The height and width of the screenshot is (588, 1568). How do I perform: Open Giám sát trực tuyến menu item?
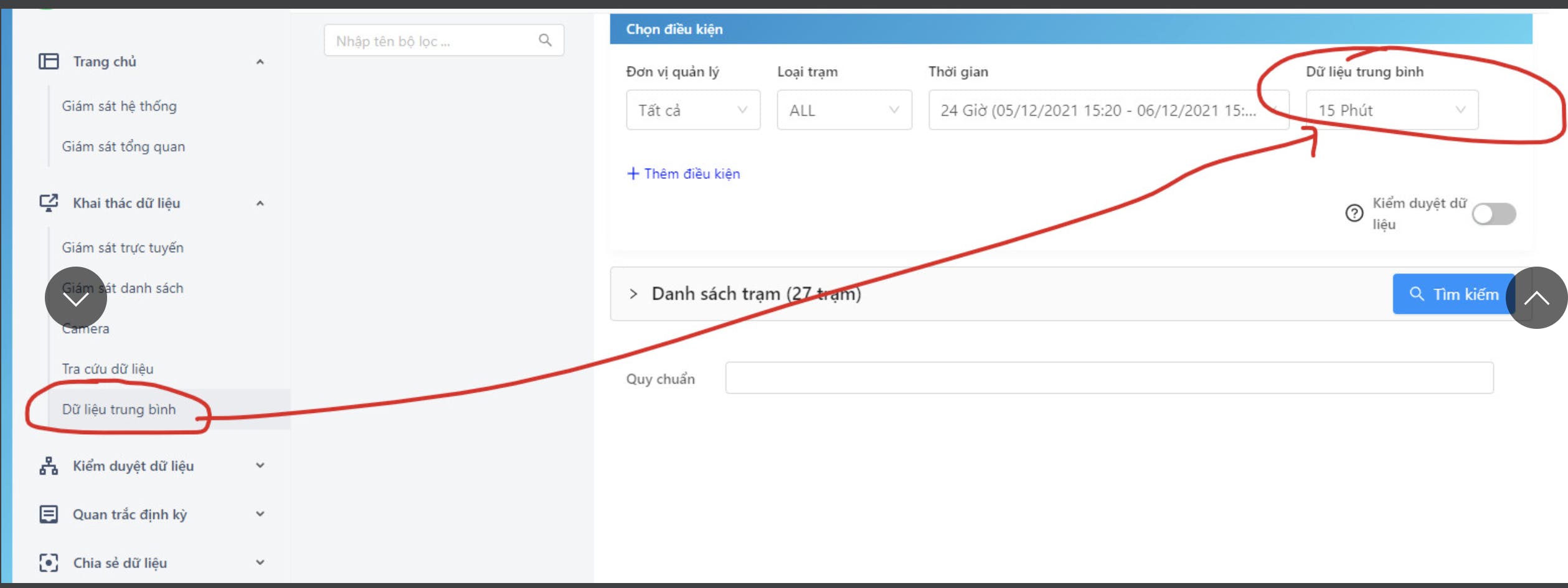[123, 247]
